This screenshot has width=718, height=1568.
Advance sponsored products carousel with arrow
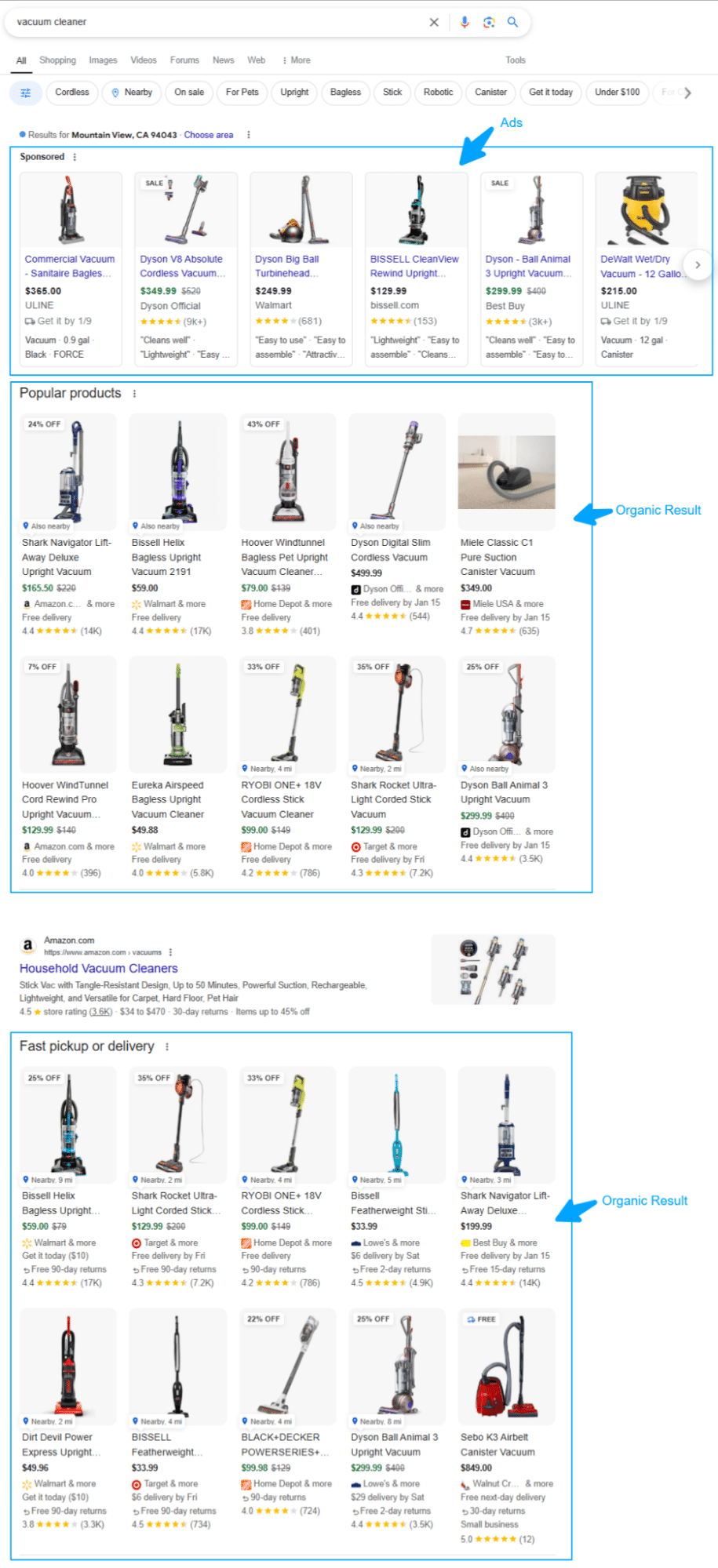pyautogui.click(x=698, y=265)
